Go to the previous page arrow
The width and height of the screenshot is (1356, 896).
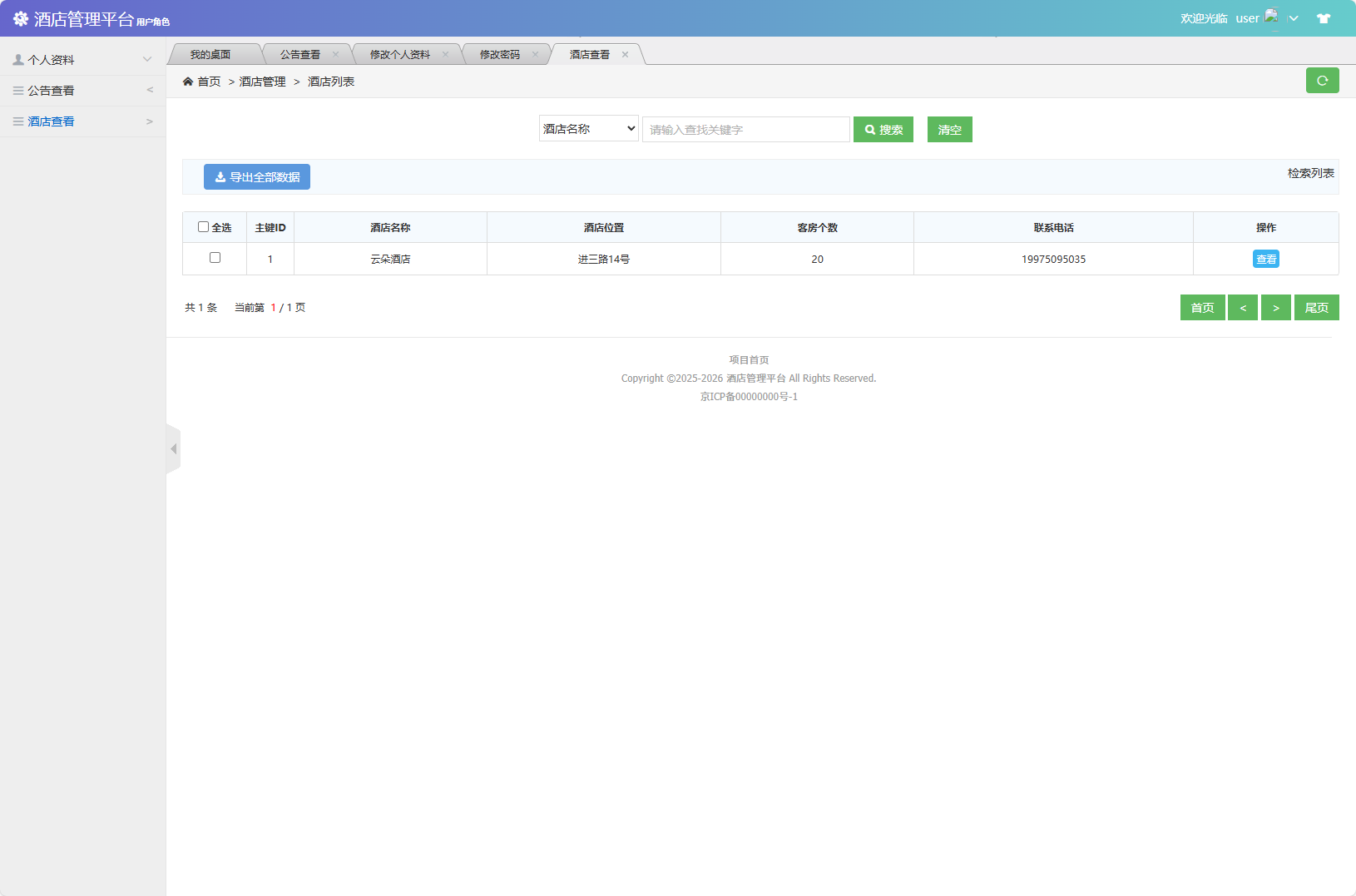tap(1243, 308)
